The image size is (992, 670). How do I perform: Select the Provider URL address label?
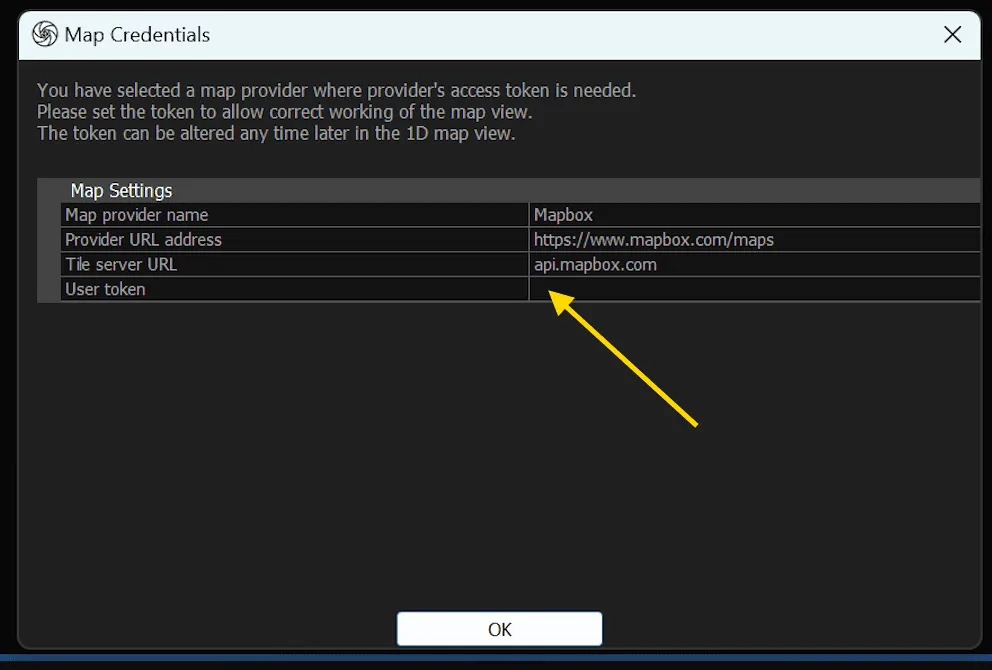(x=144, y=240)
